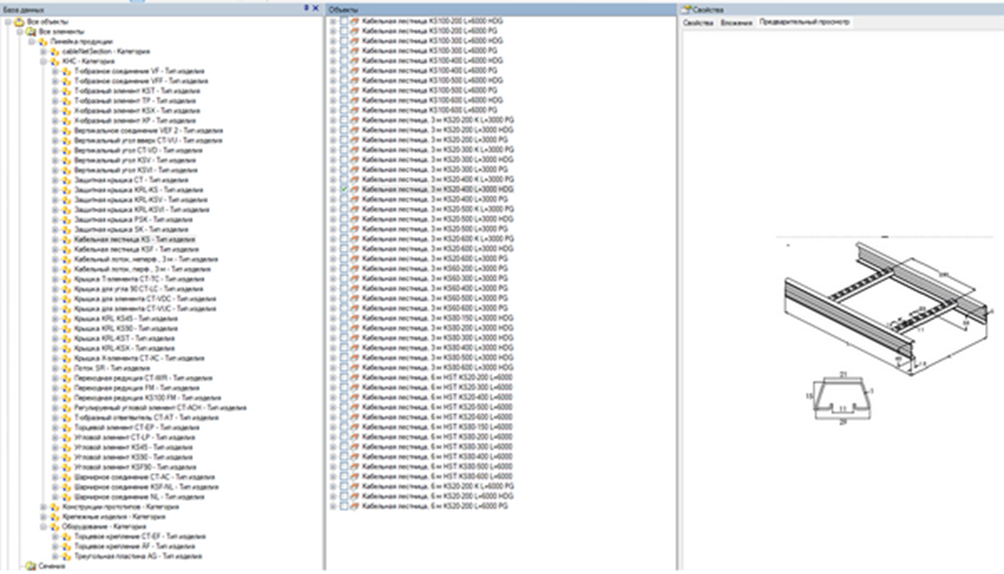Click the cableNetSection category icon
This screenshot has width=1004, height=574.
[54, 51]
